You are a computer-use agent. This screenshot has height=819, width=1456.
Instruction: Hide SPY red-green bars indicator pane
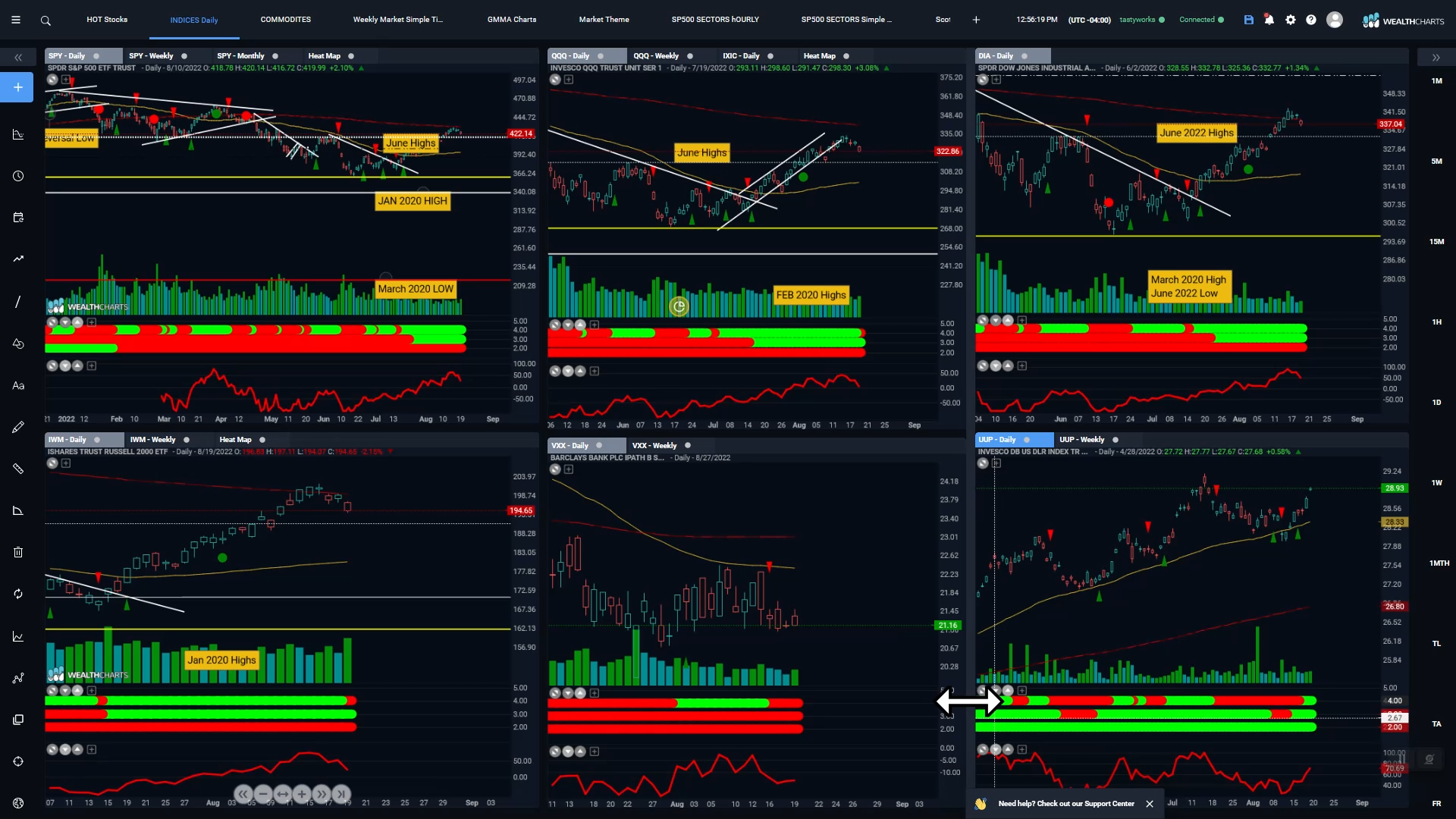click(52, 322)
